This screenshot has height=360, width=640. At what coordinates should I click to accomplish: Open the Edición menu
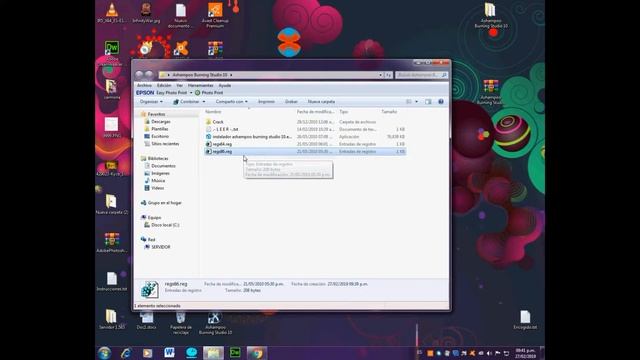coord(164,86)
